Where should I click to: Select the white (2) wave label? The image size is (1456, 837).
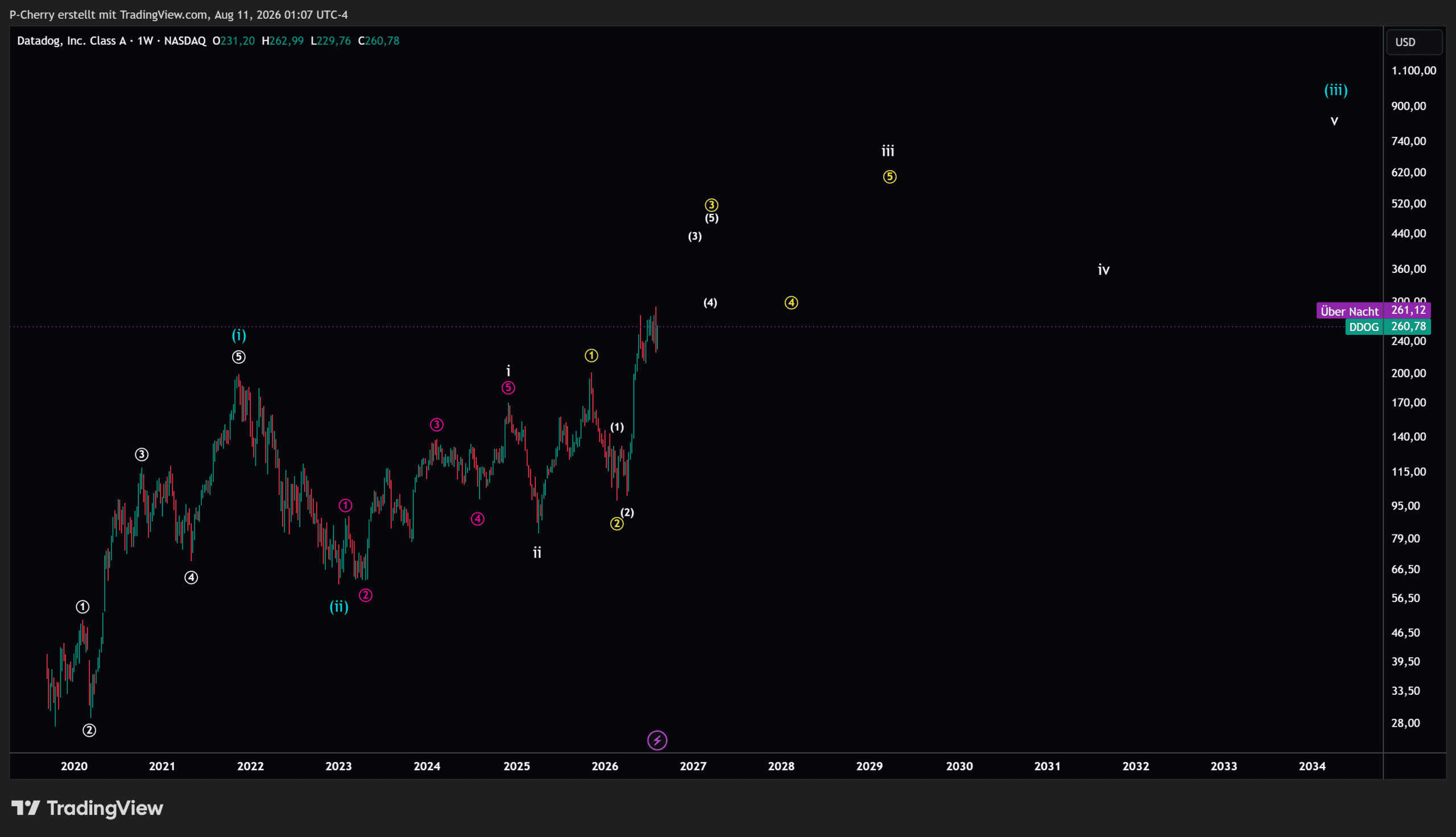coord(627,512)
